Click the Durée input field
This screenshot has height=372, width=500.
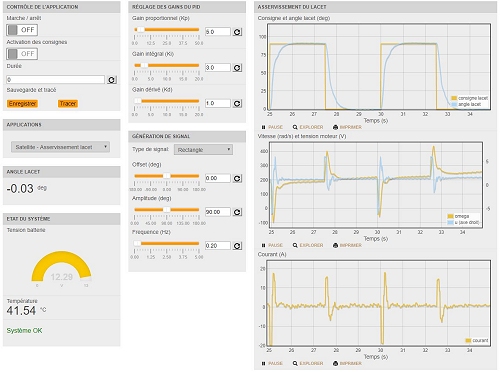tap(55, 80)
